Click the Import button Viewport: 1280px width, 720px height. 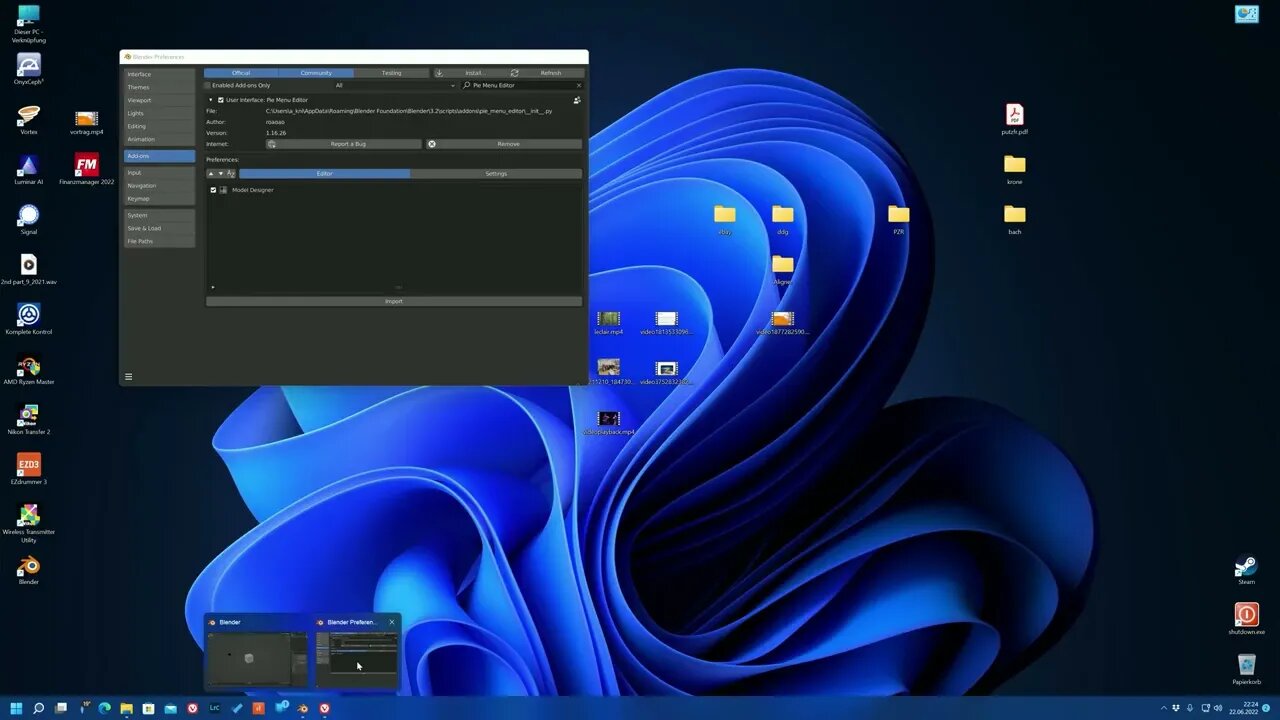(394, 301)
